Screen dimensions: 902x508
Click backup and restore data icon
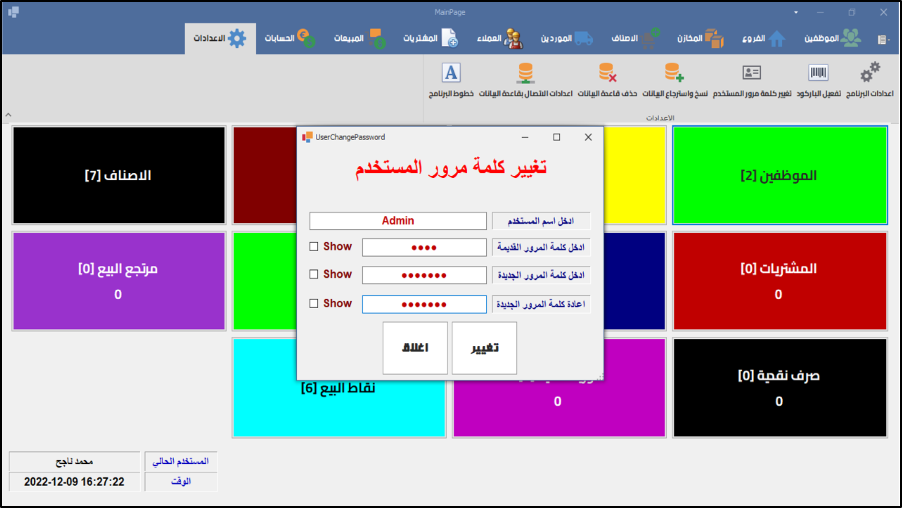(673, 73)
